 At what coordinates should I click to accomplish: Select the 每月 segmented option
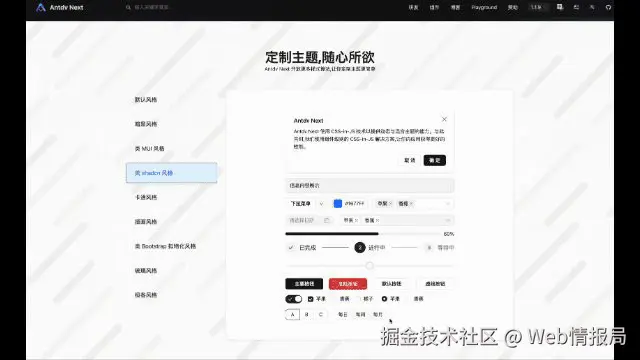tap(378, 314)
